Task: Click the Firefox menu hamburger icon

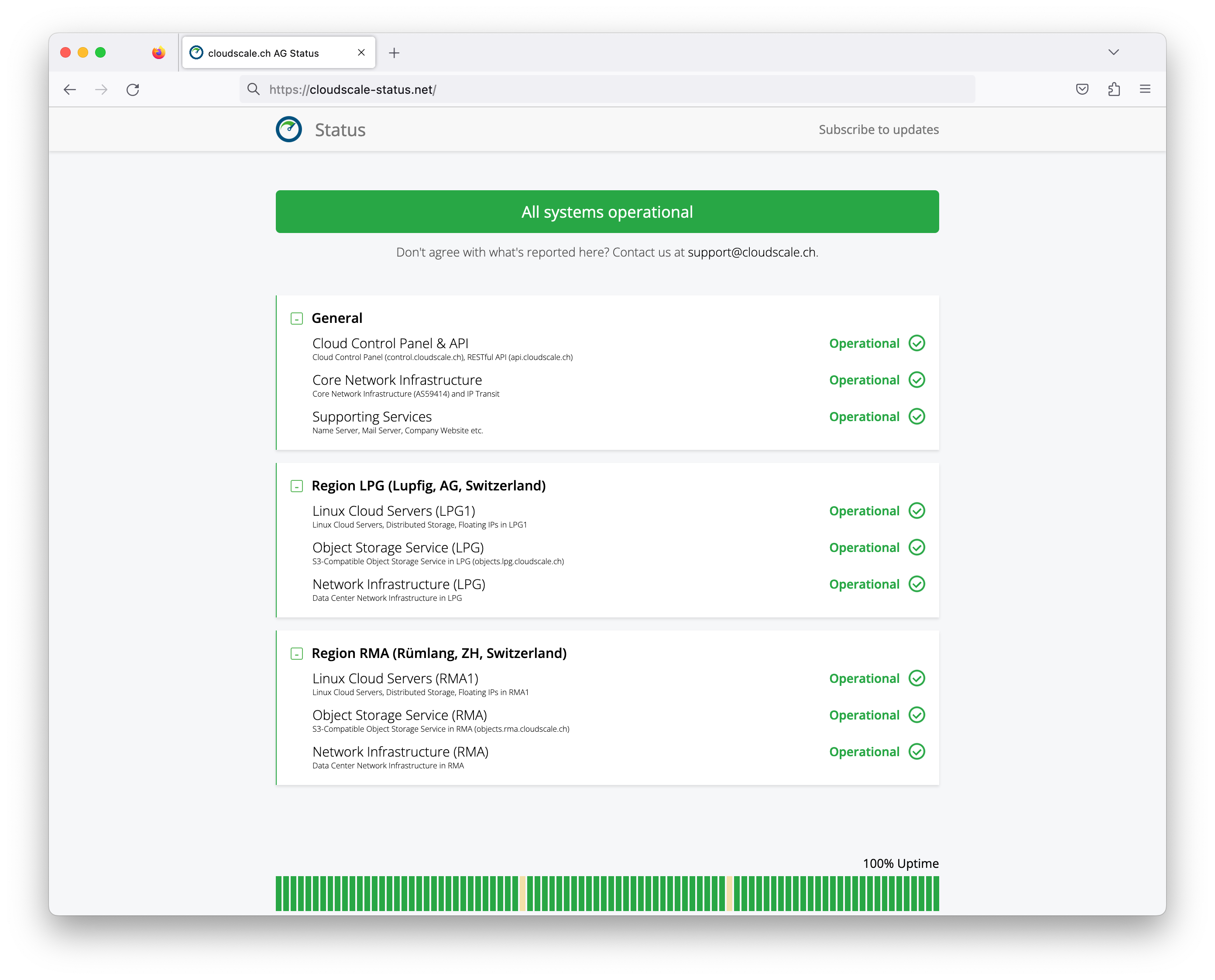Action: 1145,89
